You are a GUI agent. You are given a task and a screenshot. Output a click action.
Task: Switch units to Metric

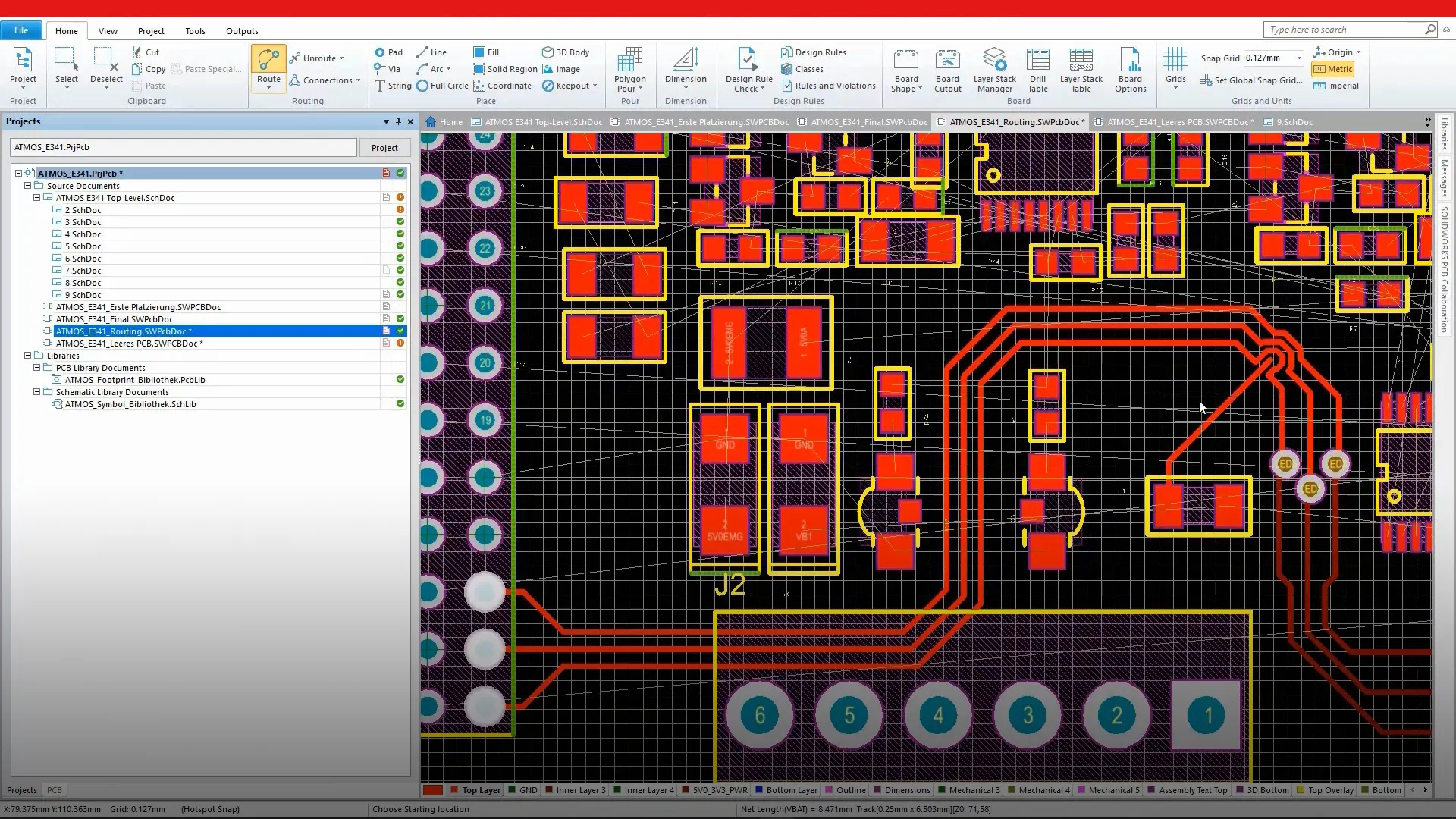[x=1333, y=69]
